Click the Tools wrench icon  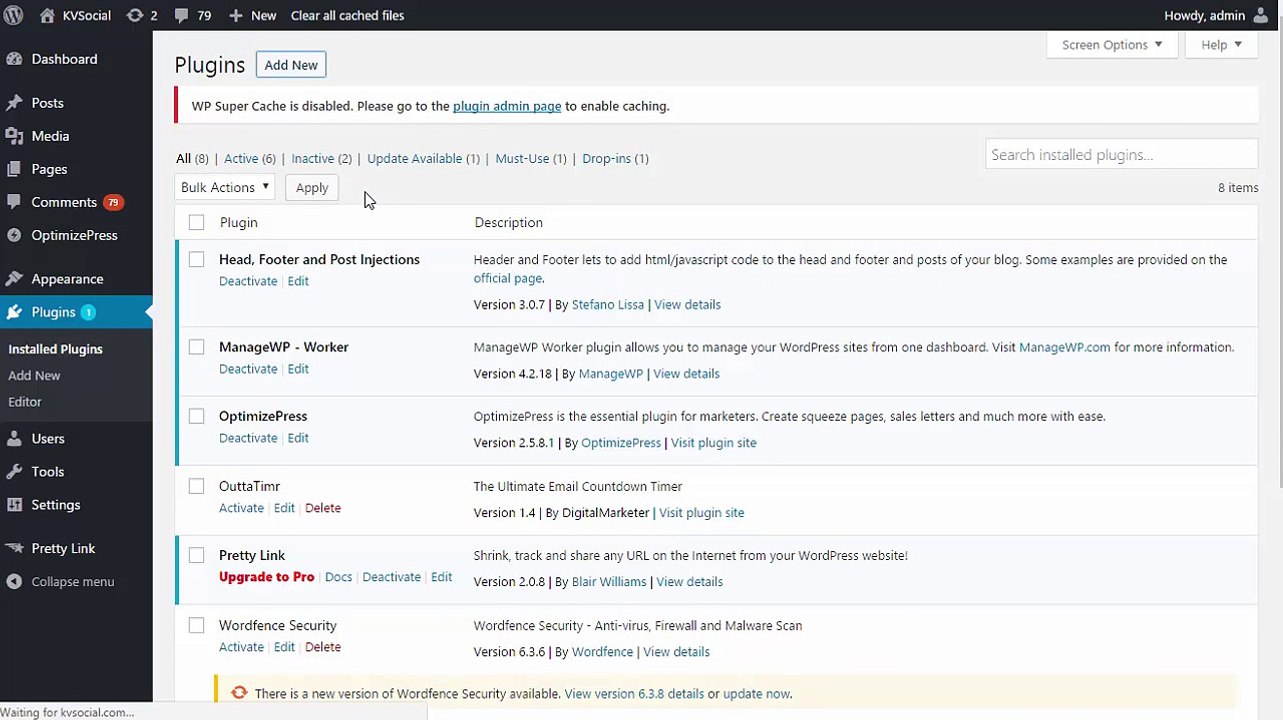14,471
